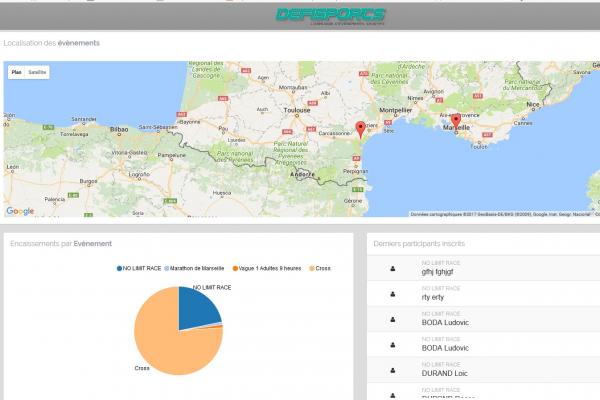Click the Toulouse label on the map

(297, 110)
